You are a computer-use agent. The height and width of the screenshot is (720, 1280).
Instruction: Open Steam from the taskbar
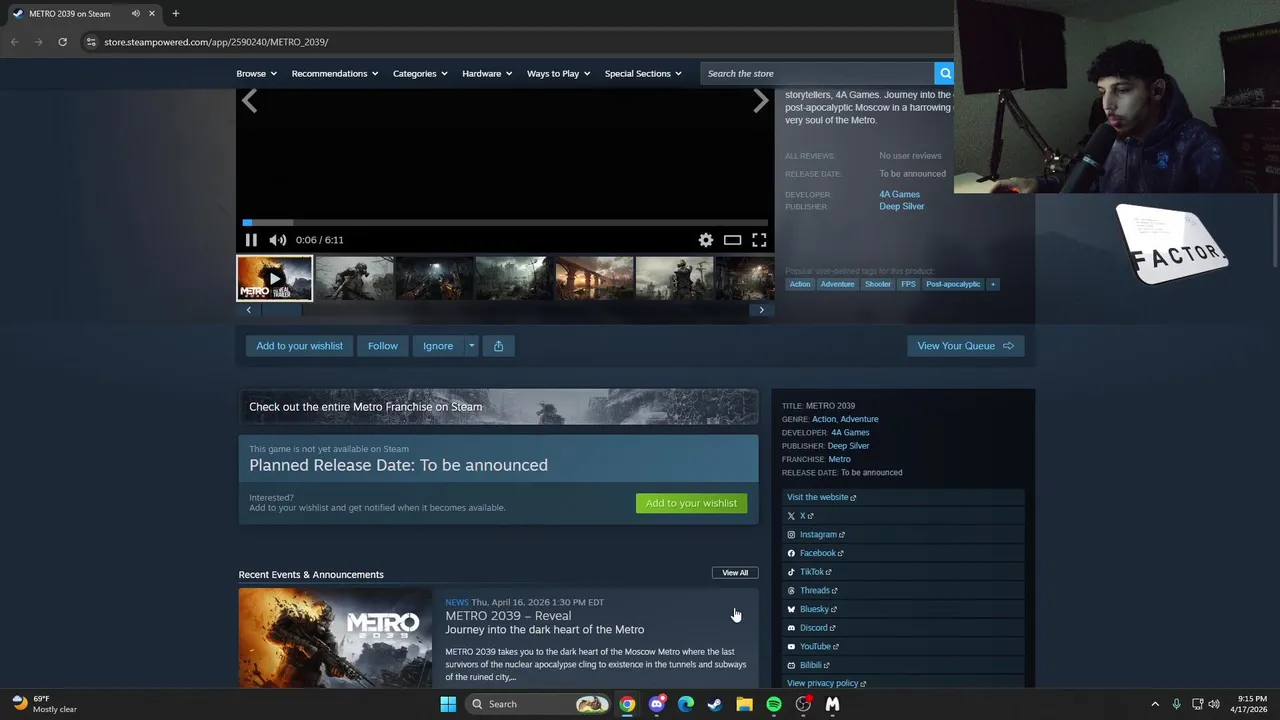coord(715,704)
